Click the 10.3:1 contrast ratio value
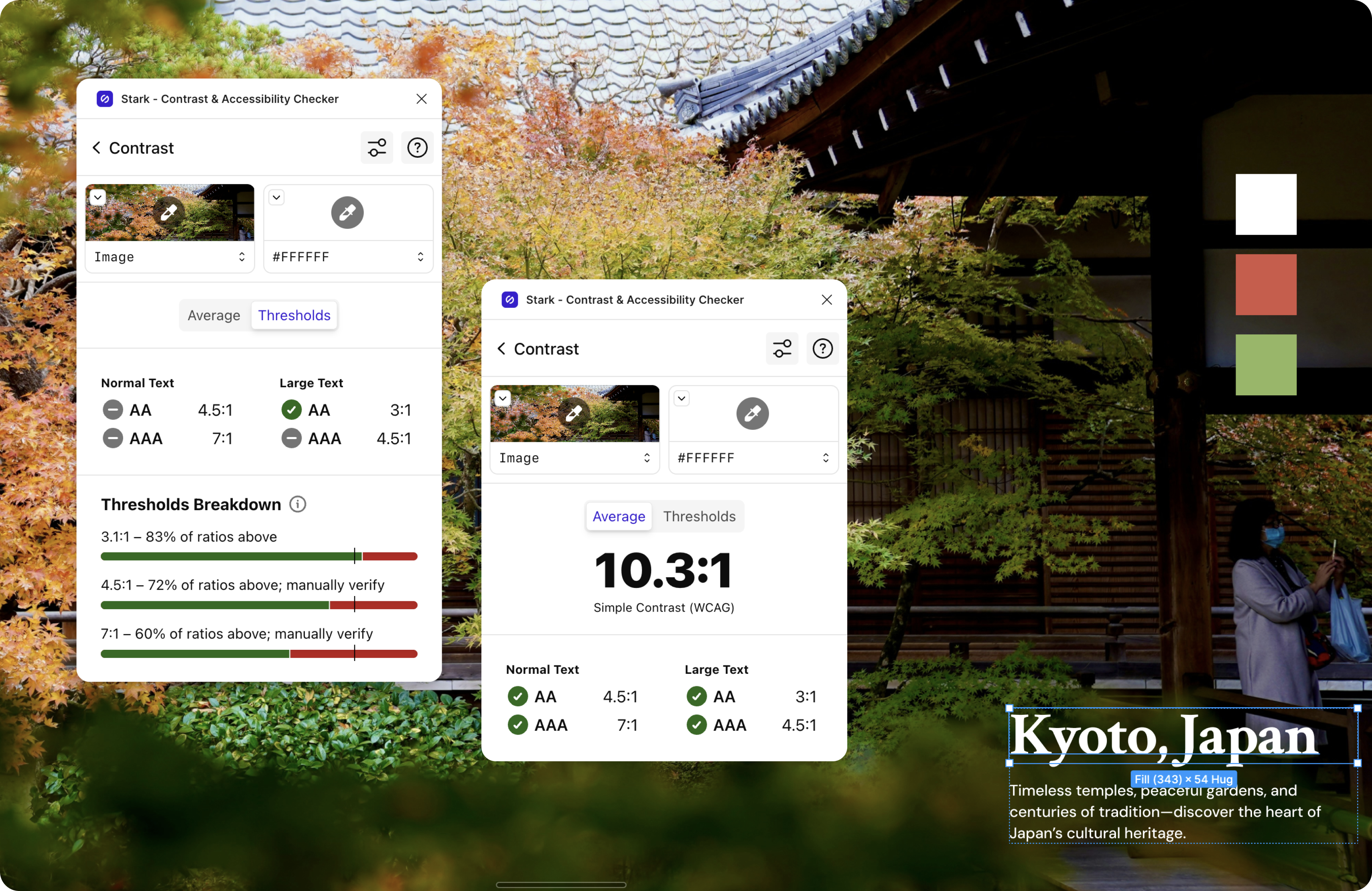This screenshot has width=1372, height=891. tap(664, 570)
